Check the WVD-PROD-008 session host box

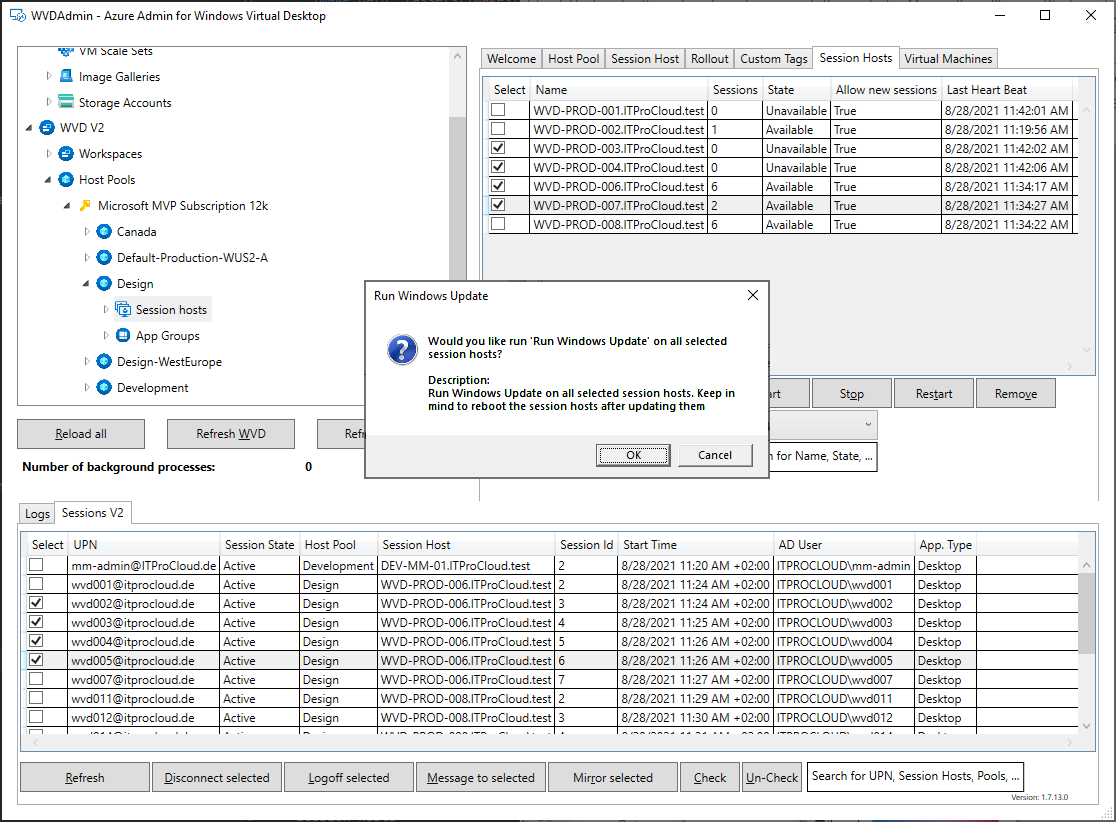click(x=498, y=223)
